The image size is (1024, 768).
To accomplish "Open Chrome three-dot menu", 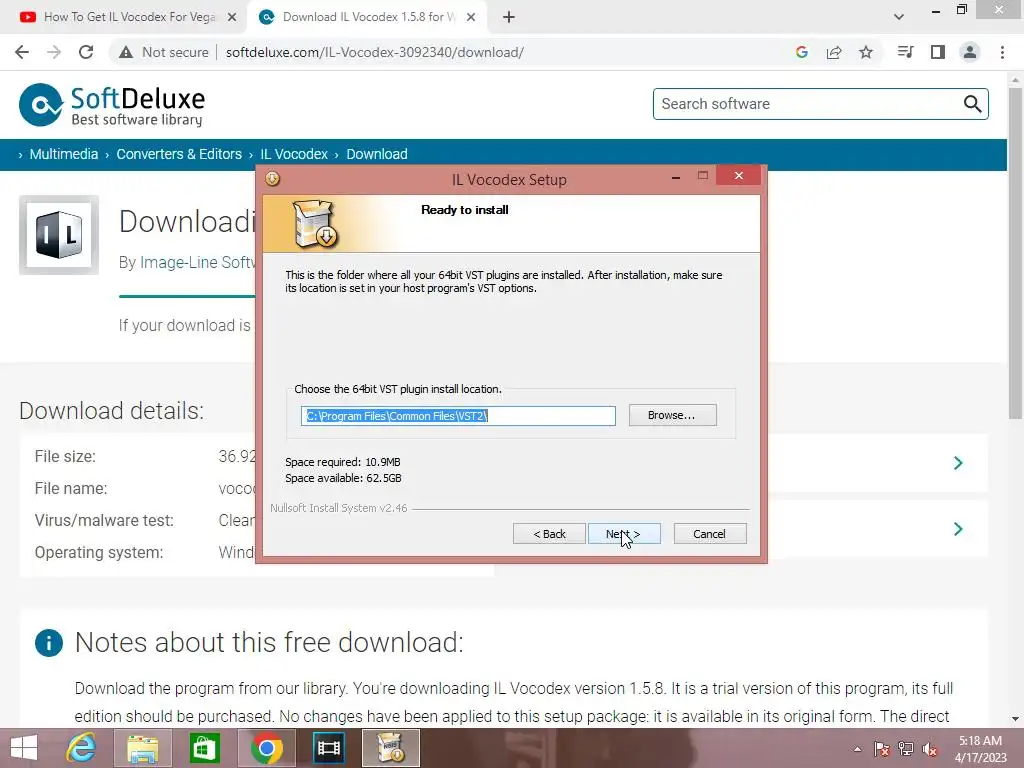I will (x=1002, y=52).
